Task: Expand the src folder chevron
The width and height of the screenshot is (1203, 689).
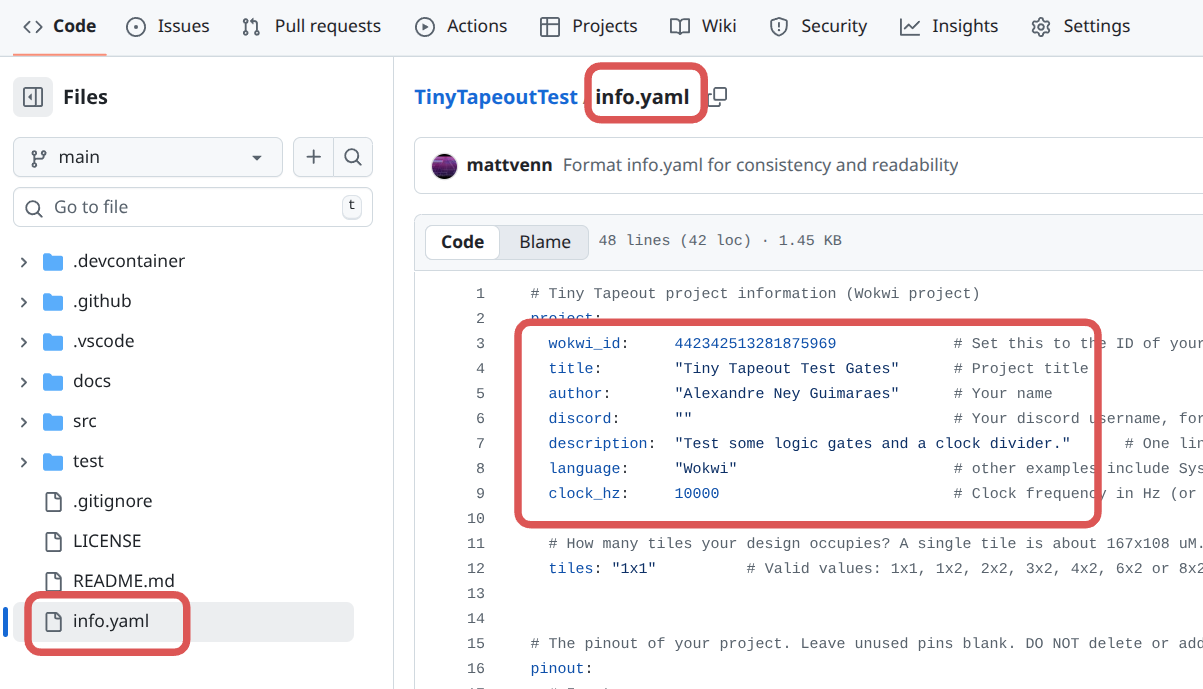Action: click(24, 421)
